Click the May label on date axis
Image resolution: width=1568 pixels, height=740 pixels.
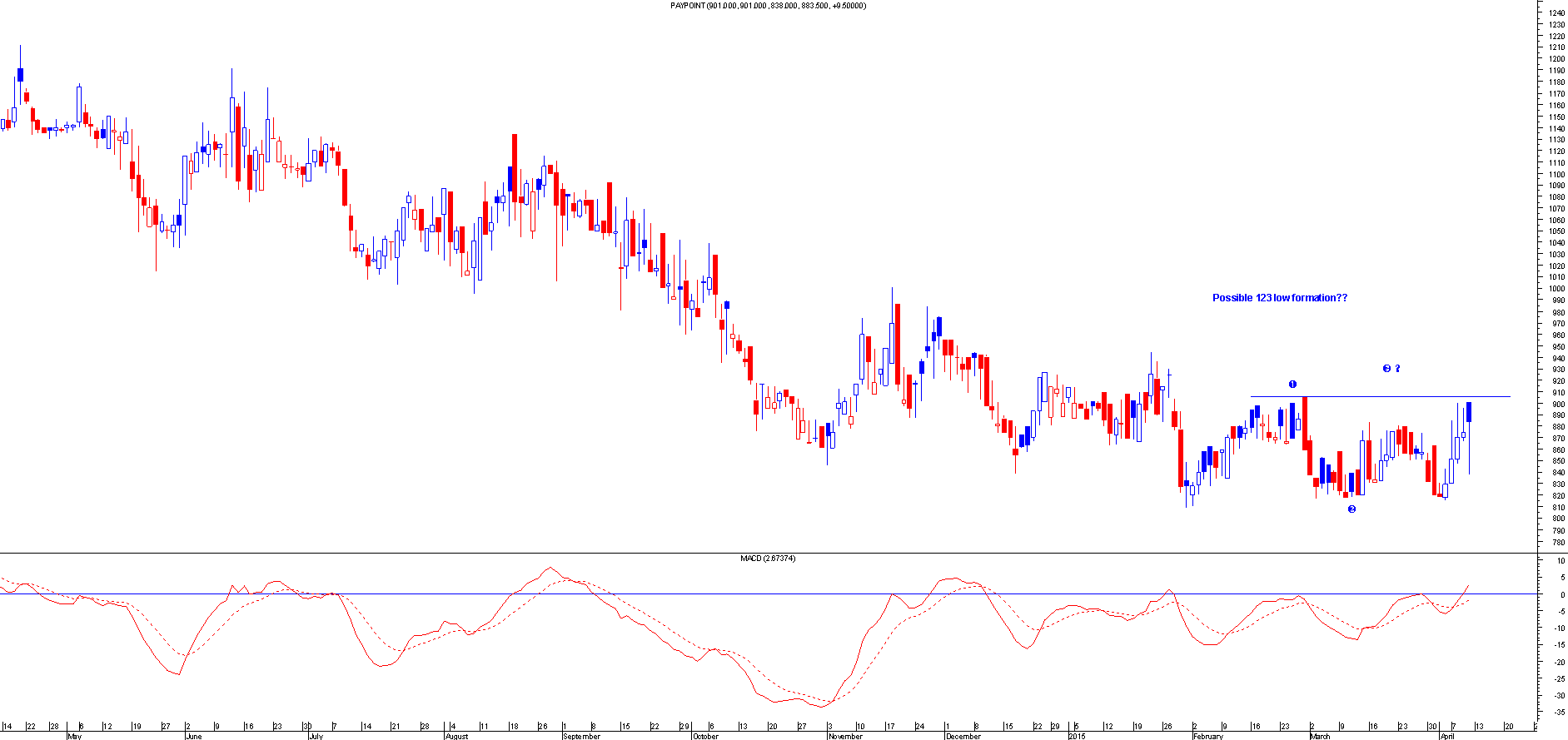[75, 736]
